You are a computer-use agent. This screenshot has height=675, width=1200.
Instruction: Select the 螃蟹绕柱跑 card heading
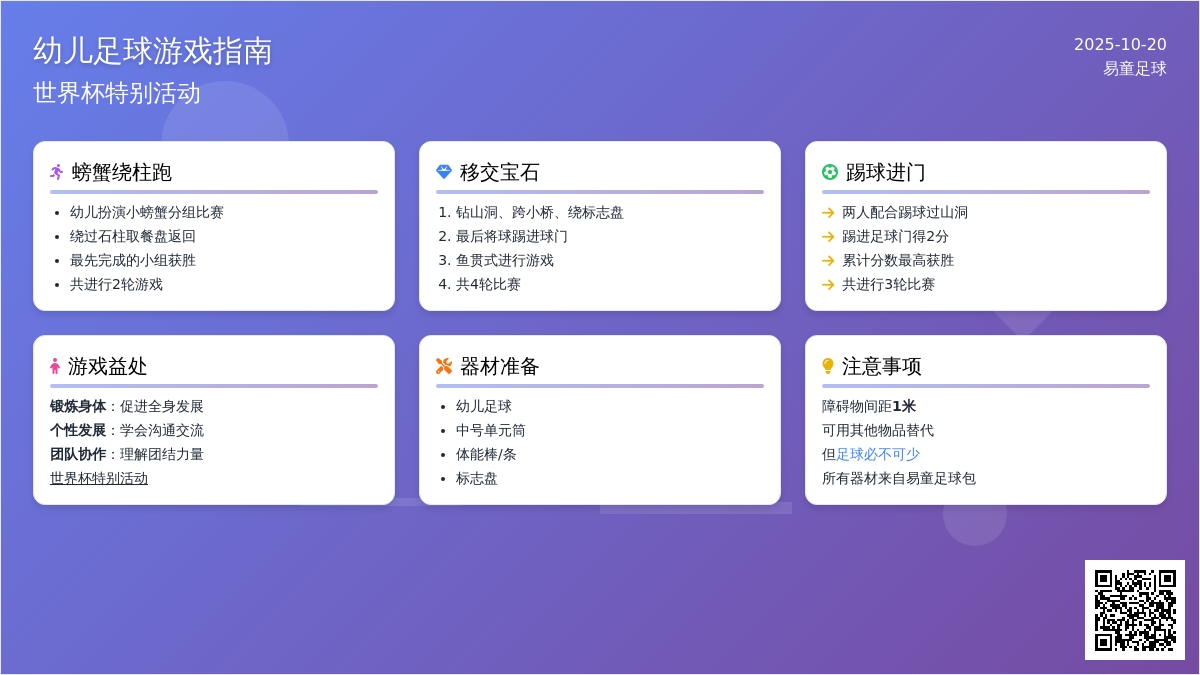122,172
